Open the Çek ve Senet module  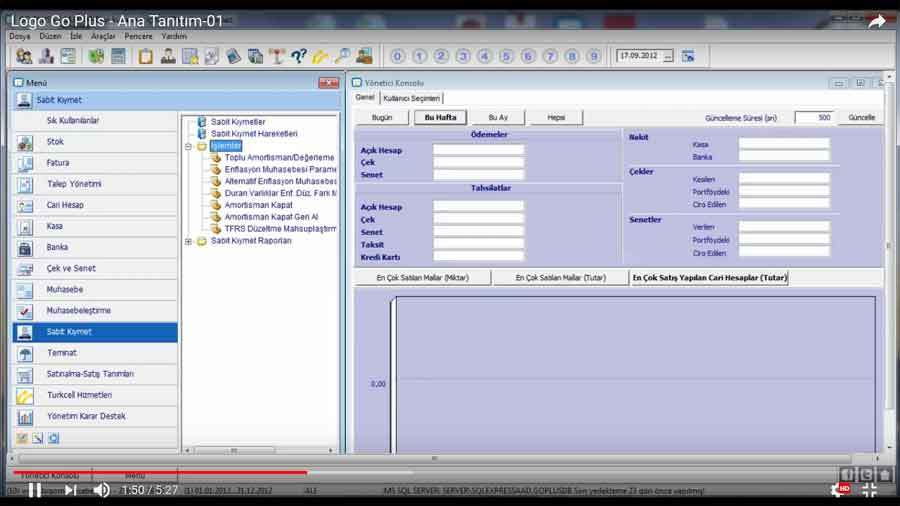[95, 269]
